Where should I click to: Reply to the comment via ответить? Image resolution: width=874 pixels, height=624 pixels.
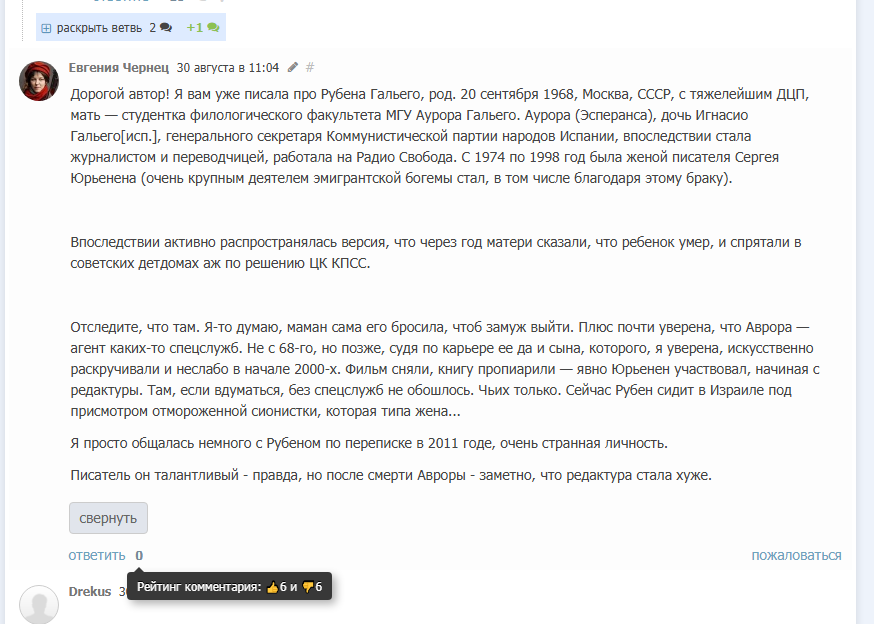coord(97,555)
